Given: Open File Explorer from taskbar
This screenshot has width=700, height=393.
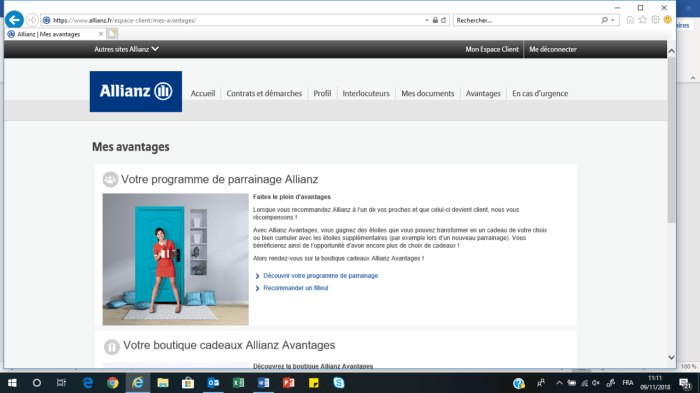Looking at the screenshot, I should 163,383.
